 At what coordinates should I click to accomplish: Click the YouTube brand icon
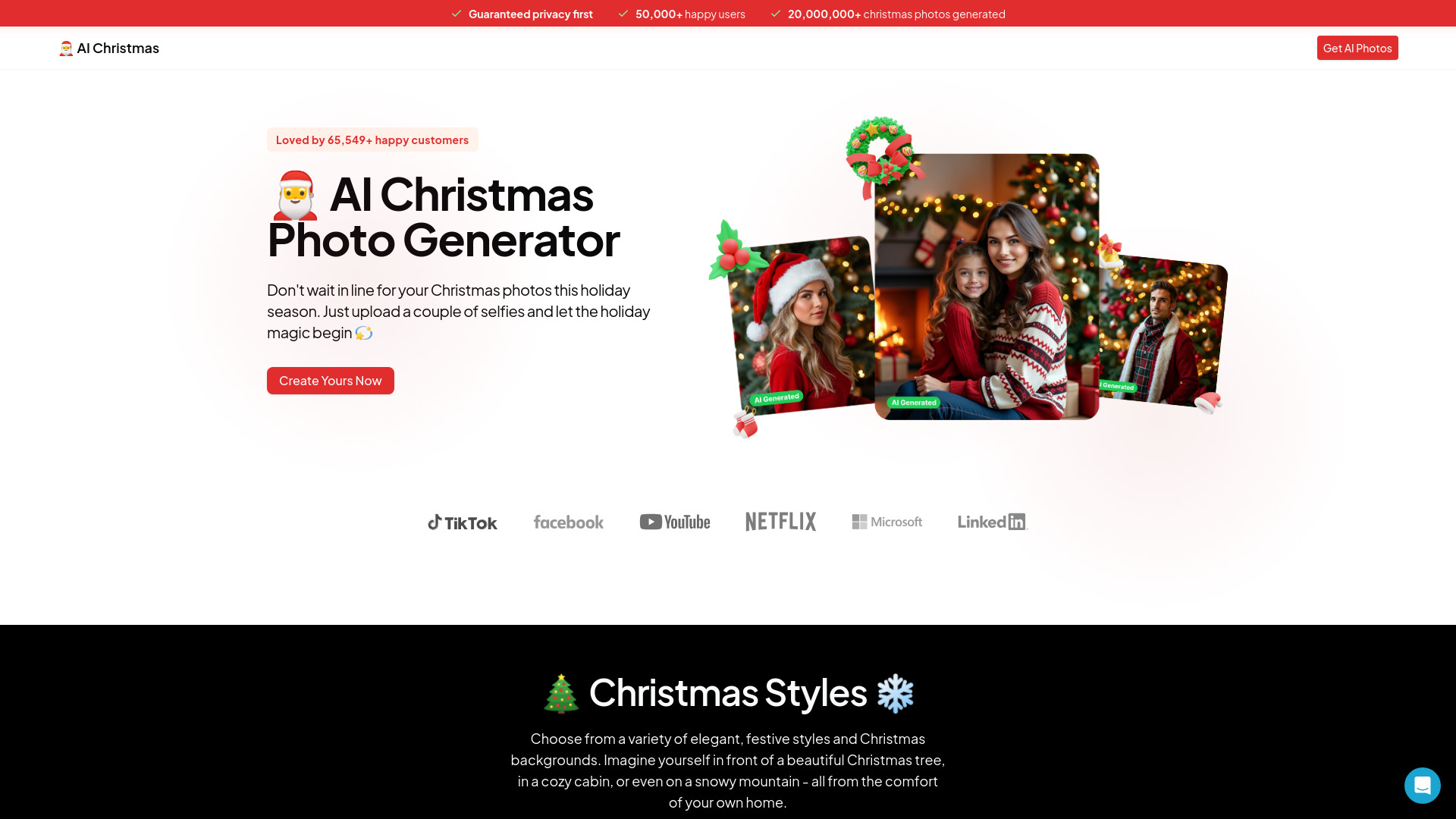click(x=674, y=521)
